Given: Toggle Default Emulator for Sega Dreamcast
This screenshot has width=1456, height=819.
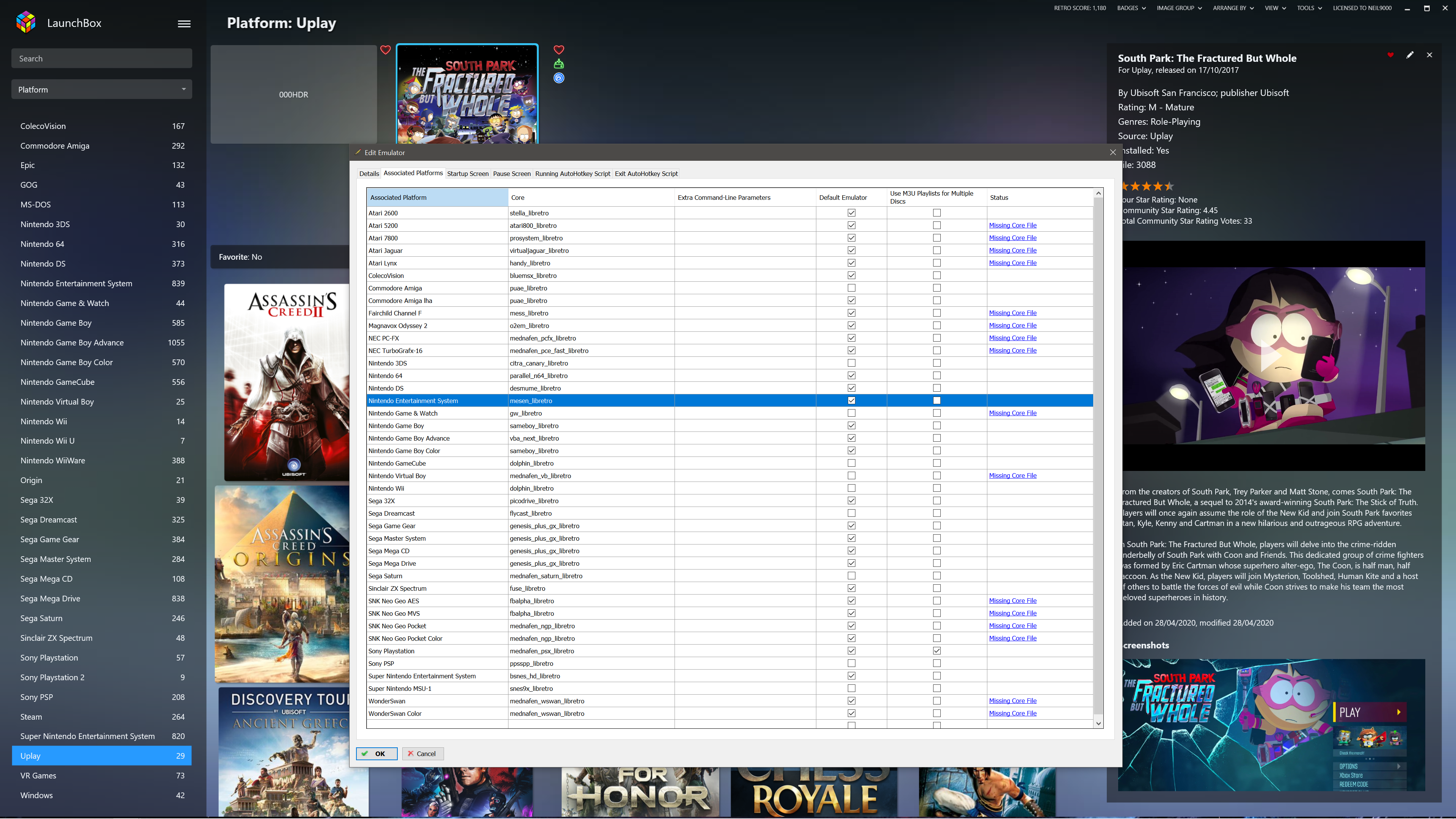Looking at the screenshot, I should pyautogui.click(x=851, y=513).
